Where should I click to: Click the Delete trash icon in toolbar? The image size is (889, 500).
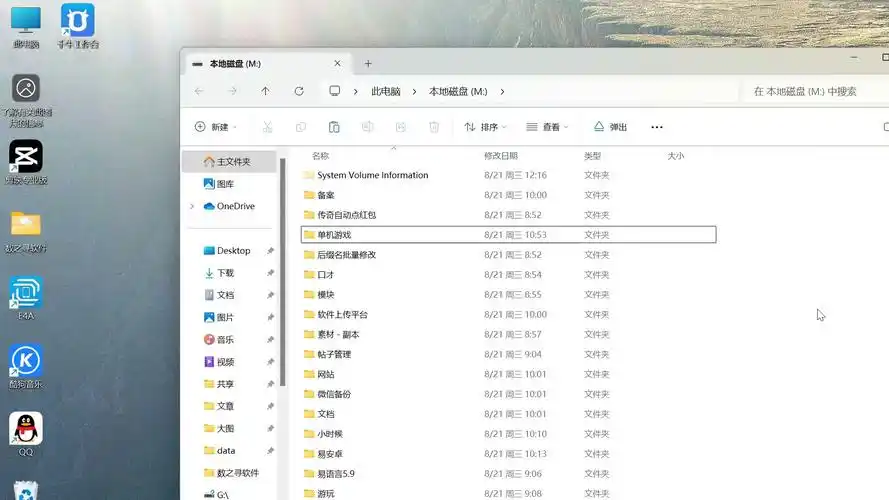point(434,127)
